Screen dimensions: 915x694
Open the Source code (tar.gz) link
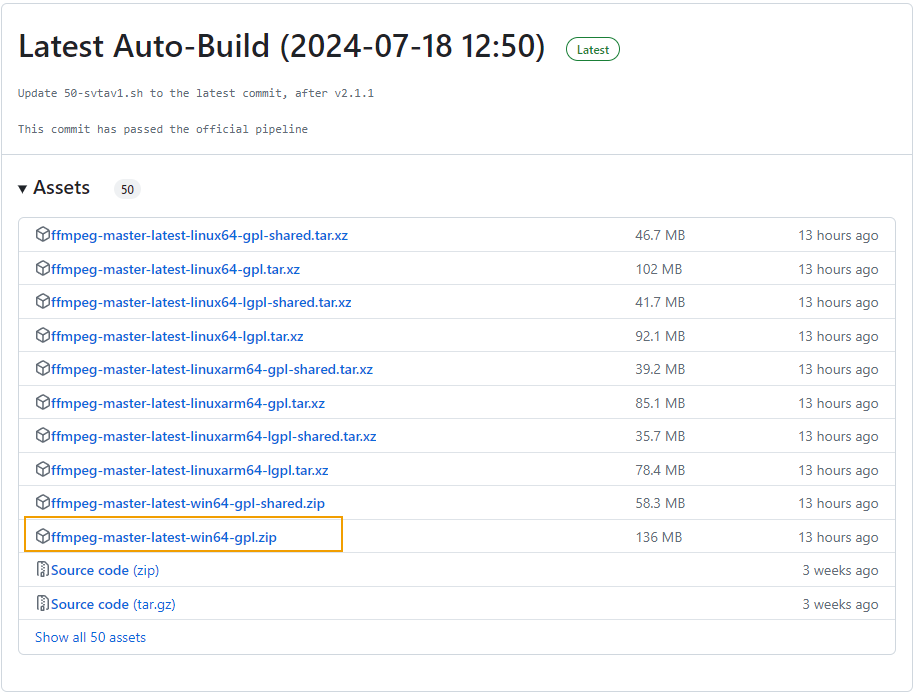(113, 604)
